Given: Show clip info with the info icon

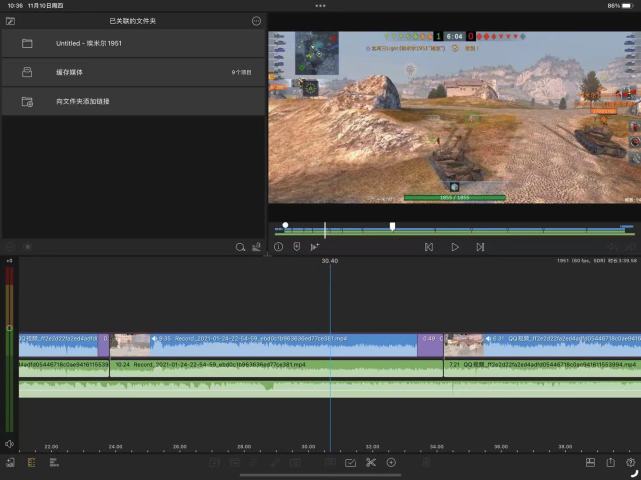Looking at the screenshot, I should click(x=278, y=247).
